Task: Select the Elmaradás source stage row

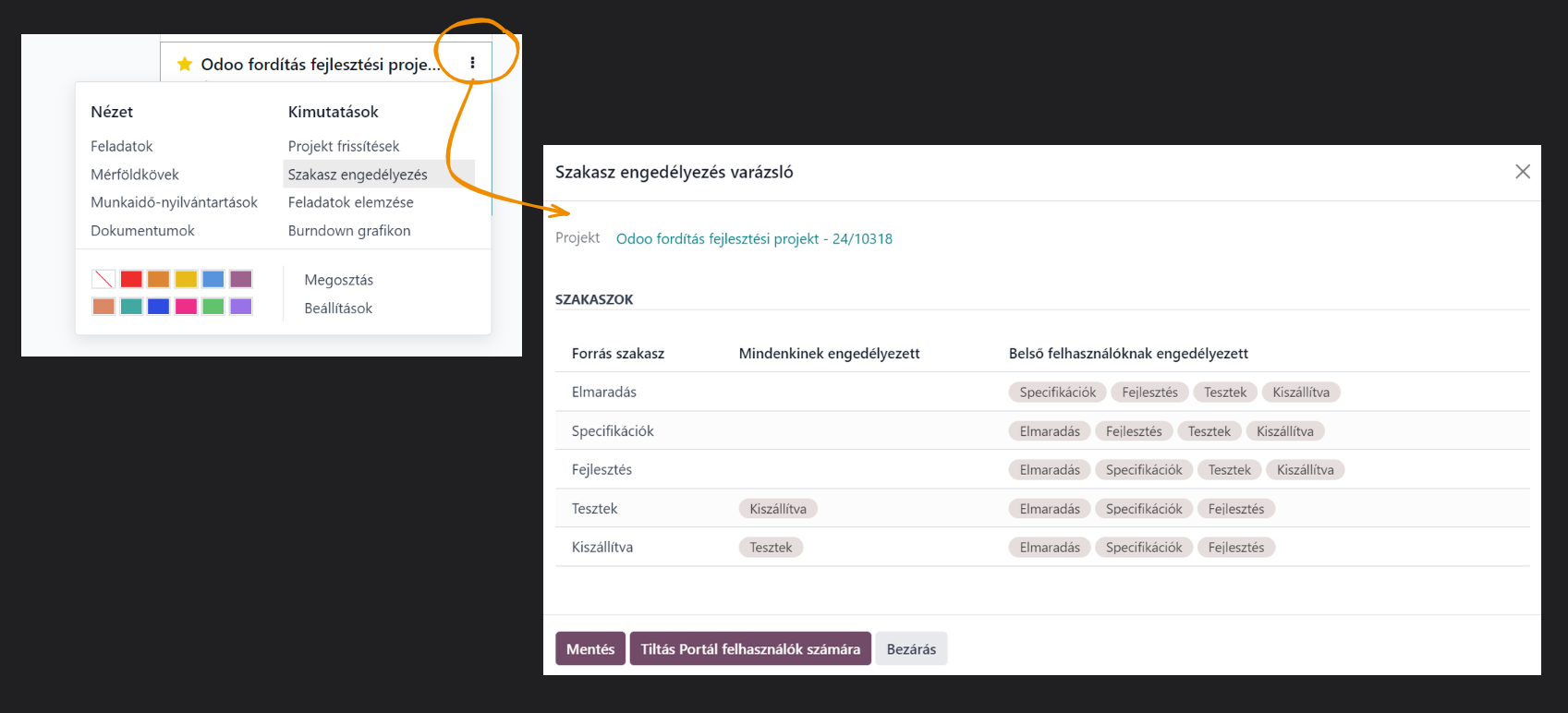Action: (1042, 392)
